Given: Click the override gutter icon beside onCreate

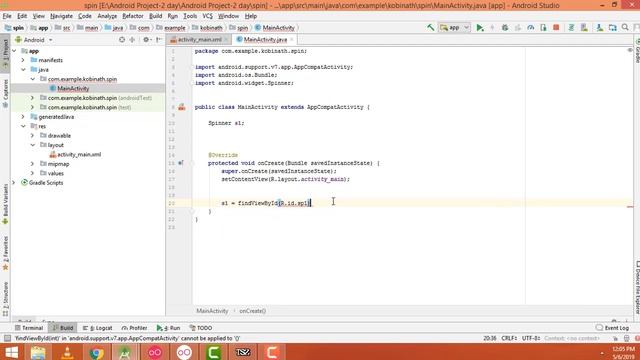Looking at the screenshot, I should click(x=181, y=163).
